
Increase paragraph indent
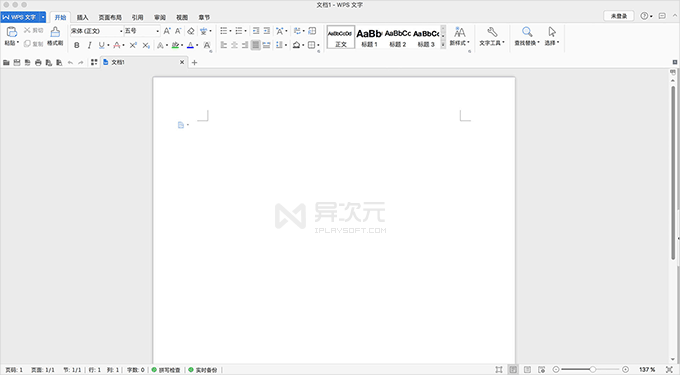[x=267, y=31]
